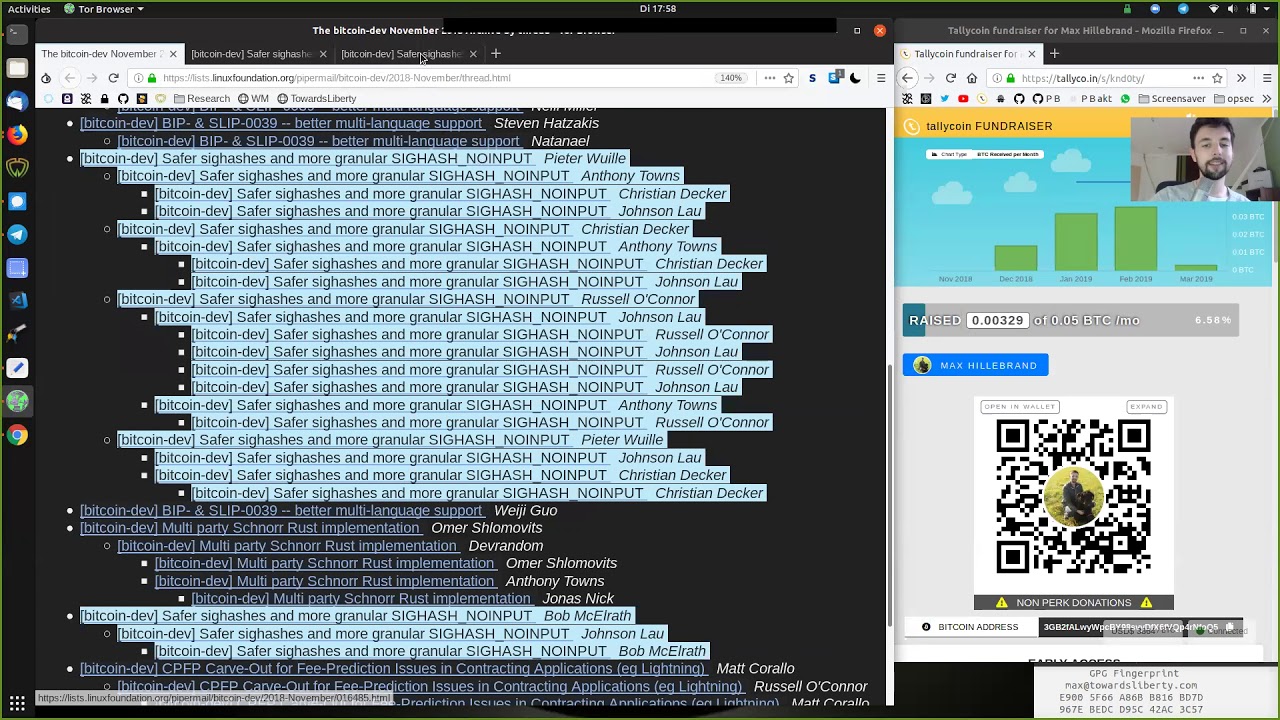Screen dimensions: 1280x720
Task: Open Firefox from the Ubuntu dock
Action: (17, 134)
